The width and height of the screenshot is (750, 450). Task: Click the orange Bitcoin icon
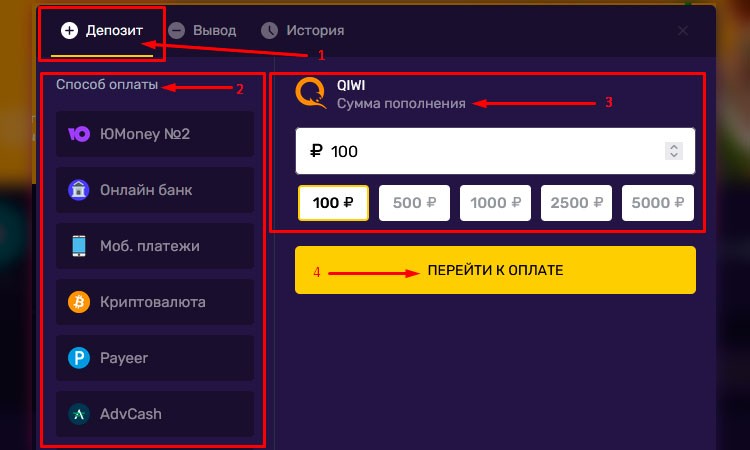pyautogui.click(x=79, y=302)
